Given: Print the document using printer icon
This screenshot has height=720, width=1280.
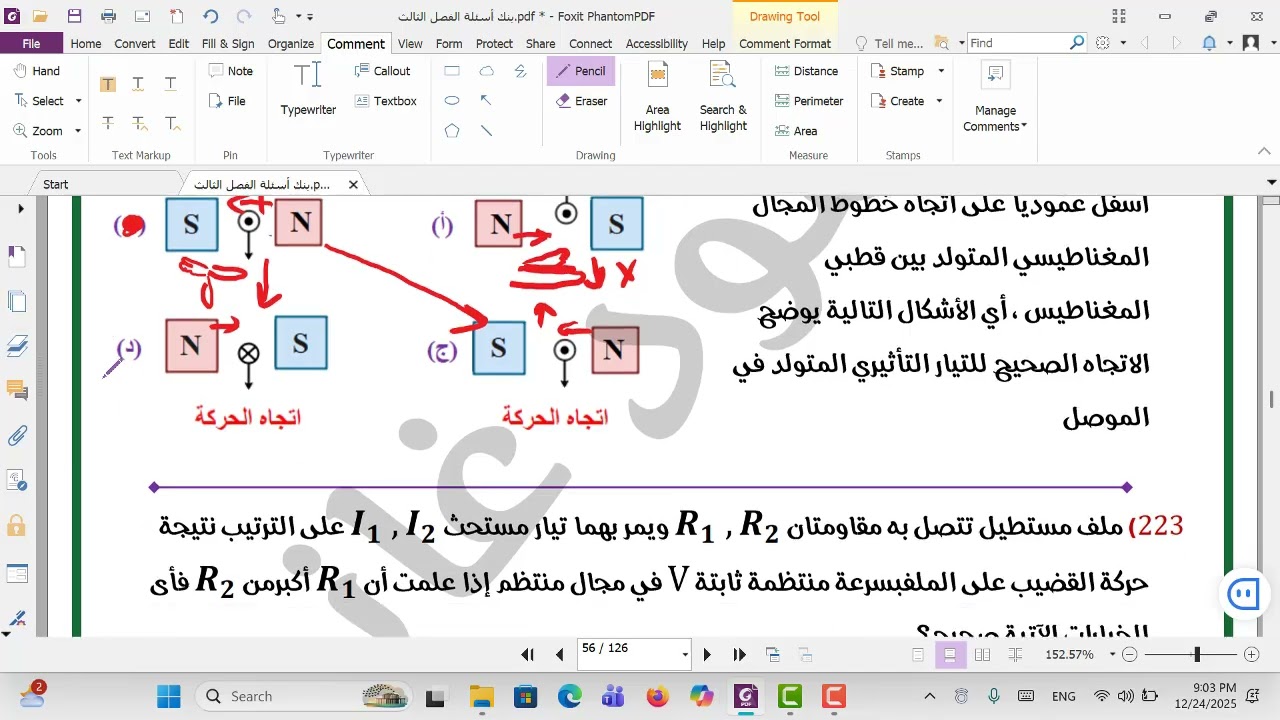Looking at the screenshot, I should coord(108,17).
